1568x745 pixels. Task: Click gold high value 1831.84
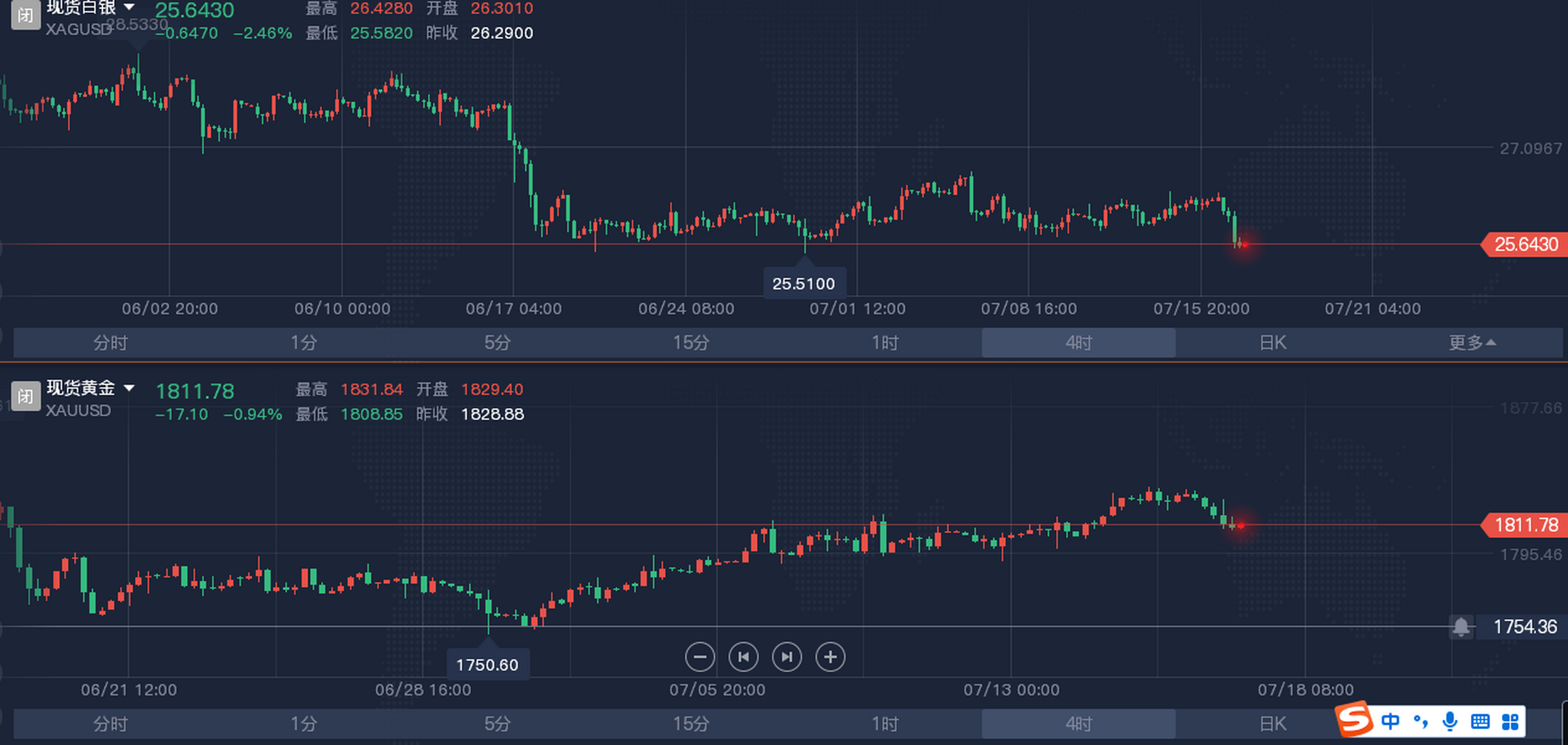click(x=372, y=389)
